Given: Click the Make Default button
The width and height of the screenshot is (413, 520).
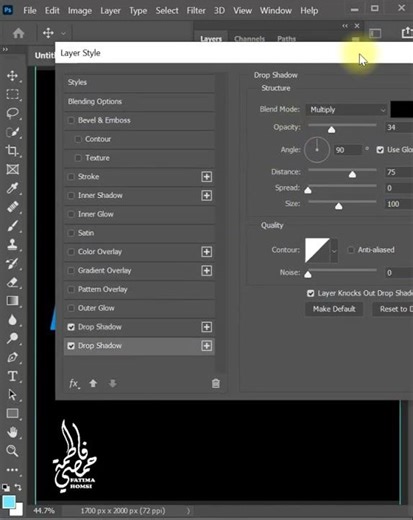Looking at the screenshot, I should (x=334, y=309).
